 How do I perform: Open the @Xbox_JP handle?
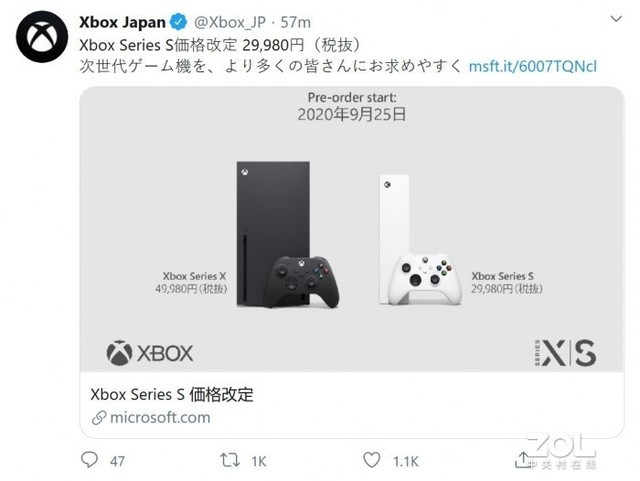pyautogui.click(x=230, y=22)
